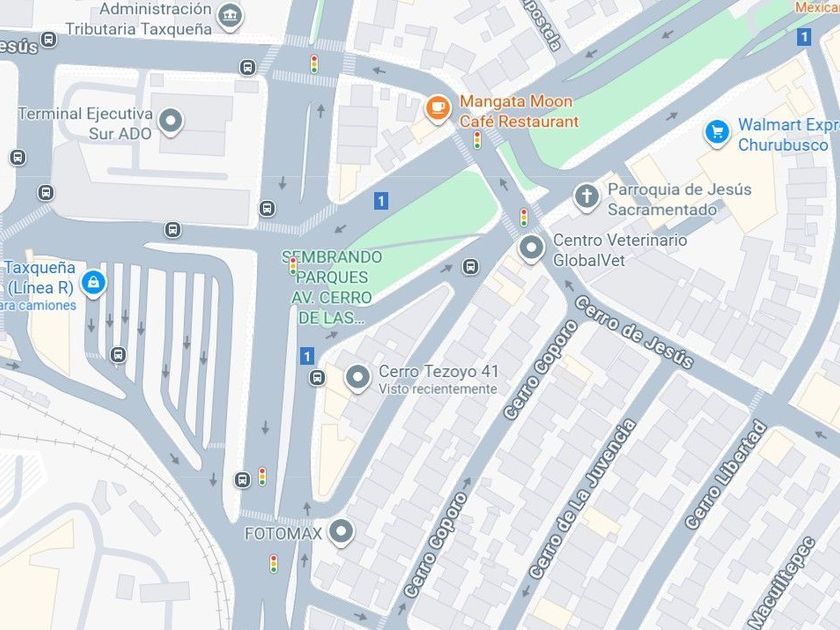Click the Cerro de La Juvencia street label

(582, 499)
